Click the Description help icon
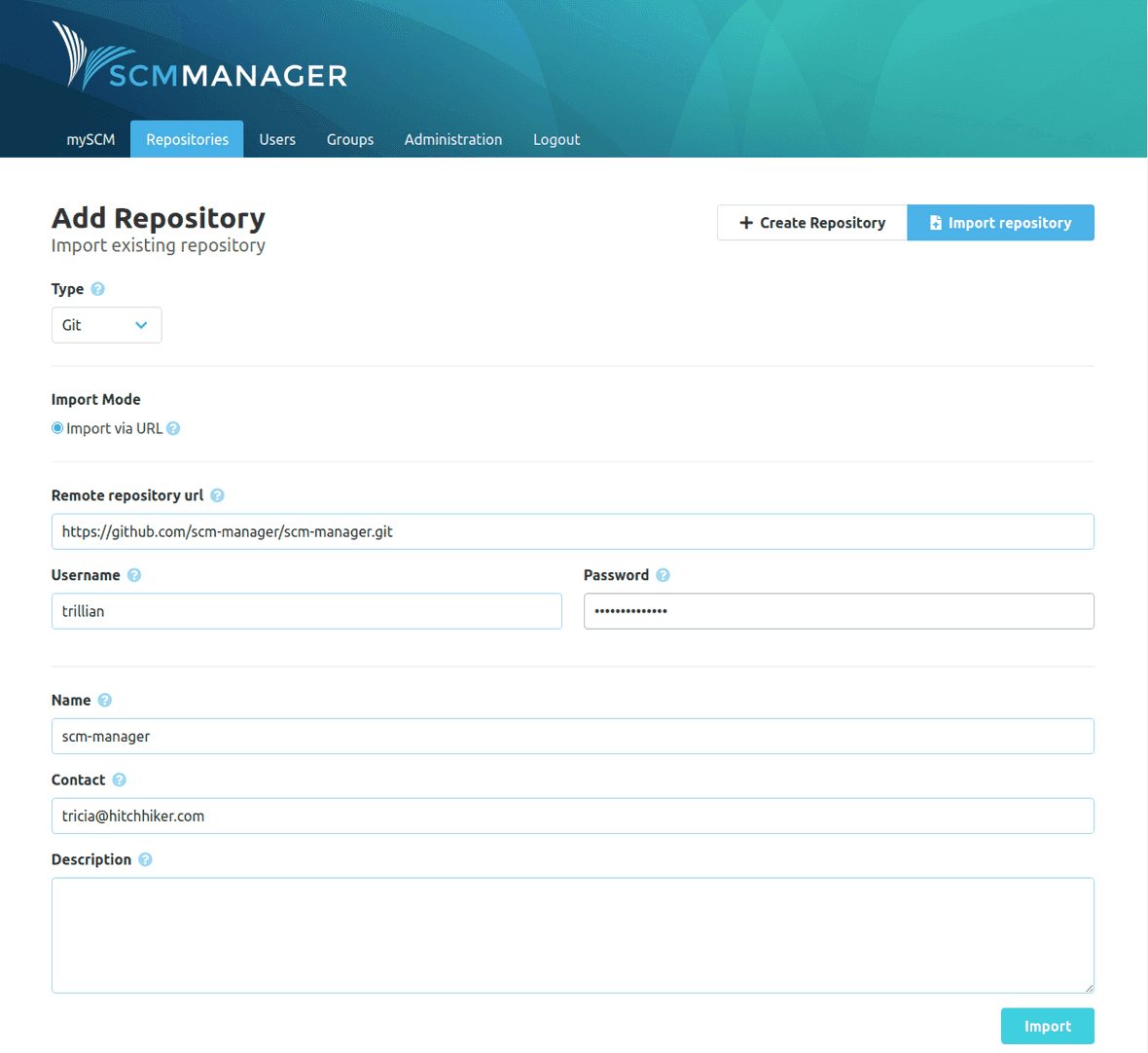Image resolution: width=1148 pixels, height=1053 pixels. pos(145,859)
